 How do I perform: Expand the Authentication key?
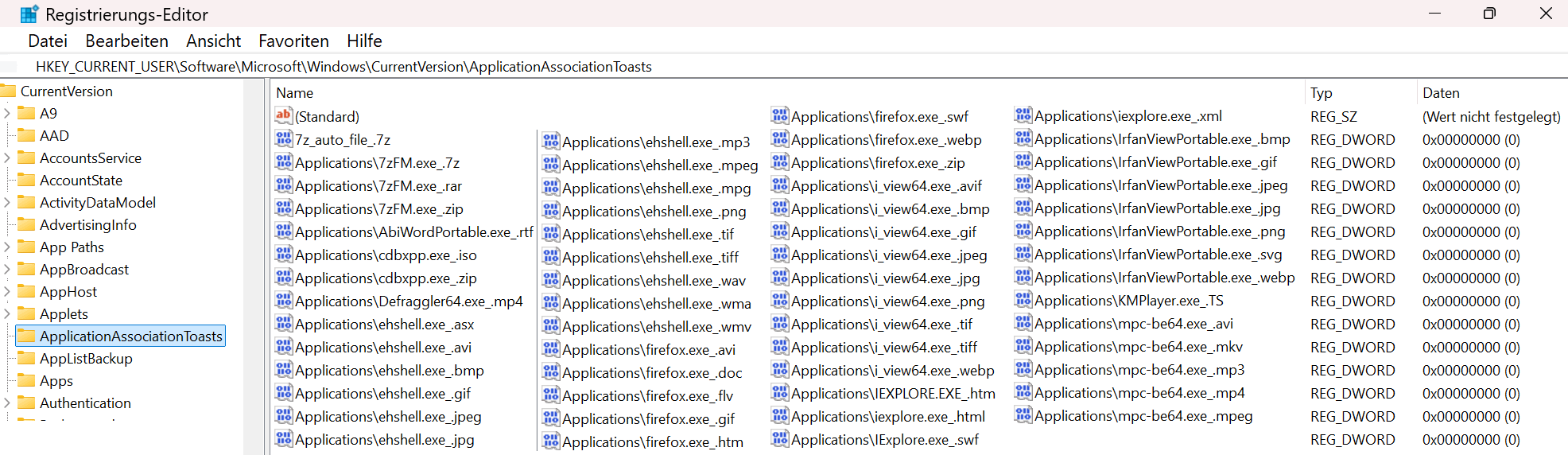7,403
